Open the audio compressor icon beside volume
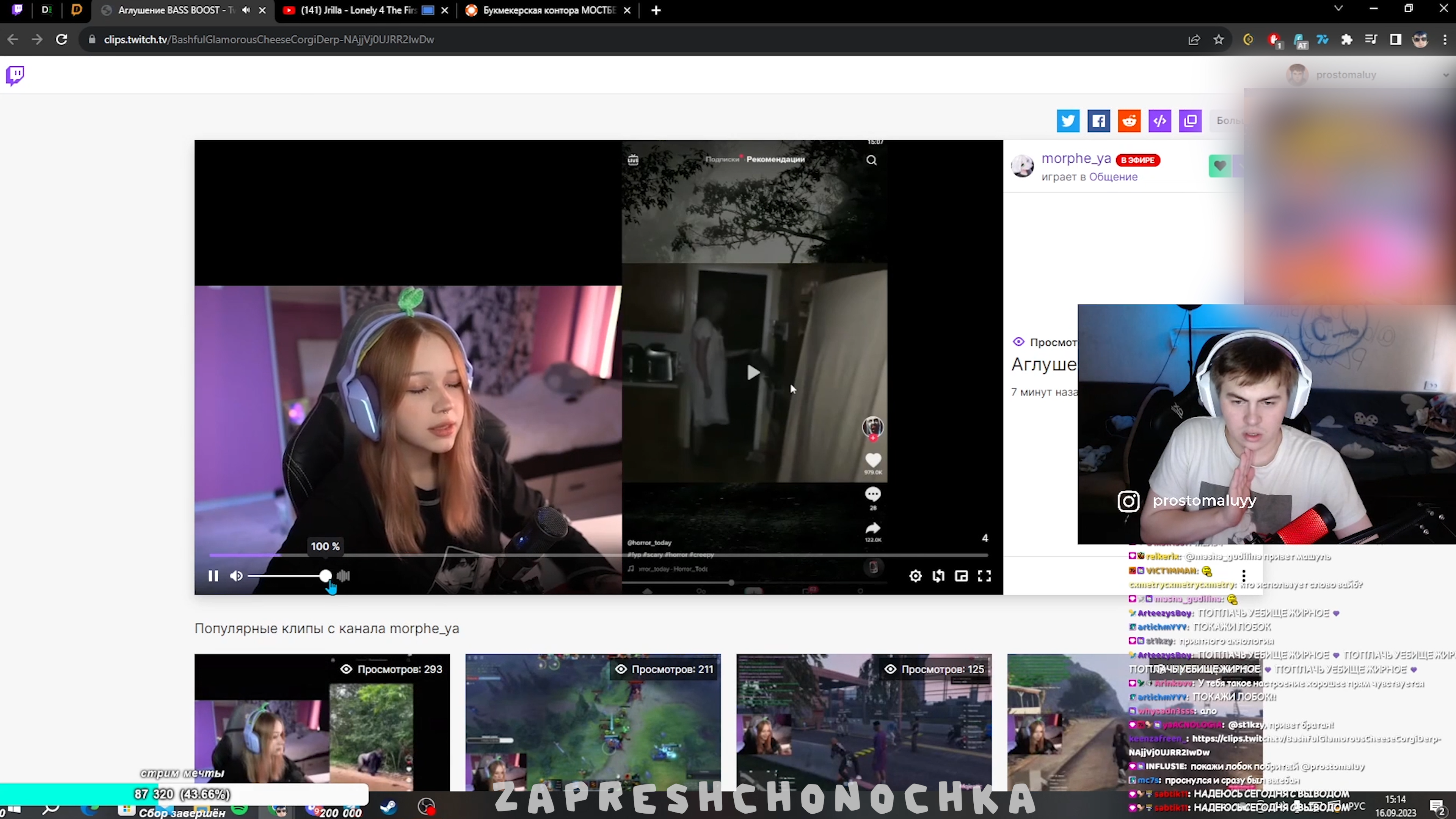This screenshot has height=819, width=1456. tap(343, 576)
